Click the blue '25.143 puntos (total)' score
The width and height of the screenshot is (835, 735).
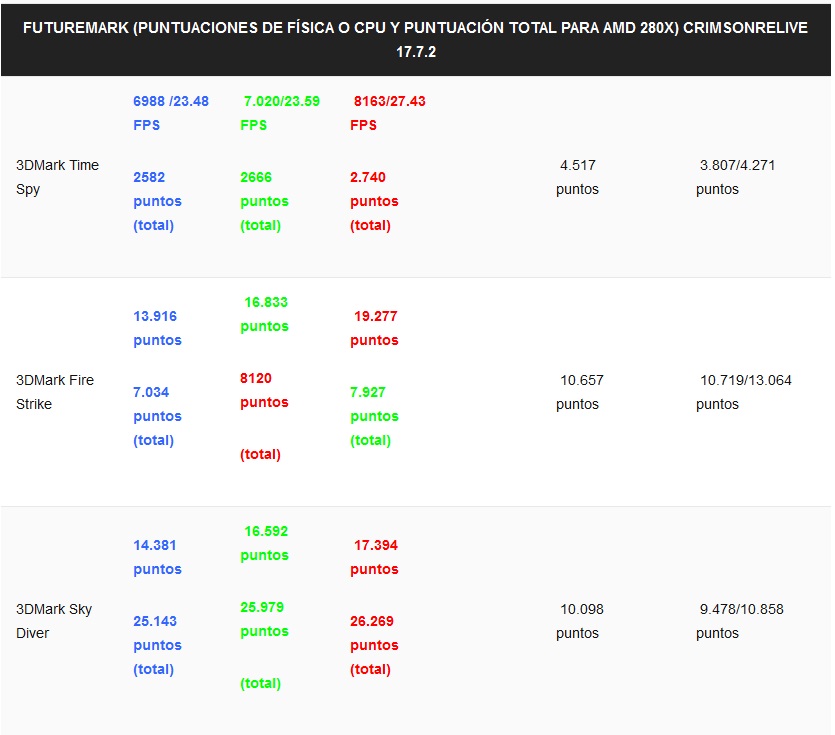pyautogui.click(x=158, y=645)
